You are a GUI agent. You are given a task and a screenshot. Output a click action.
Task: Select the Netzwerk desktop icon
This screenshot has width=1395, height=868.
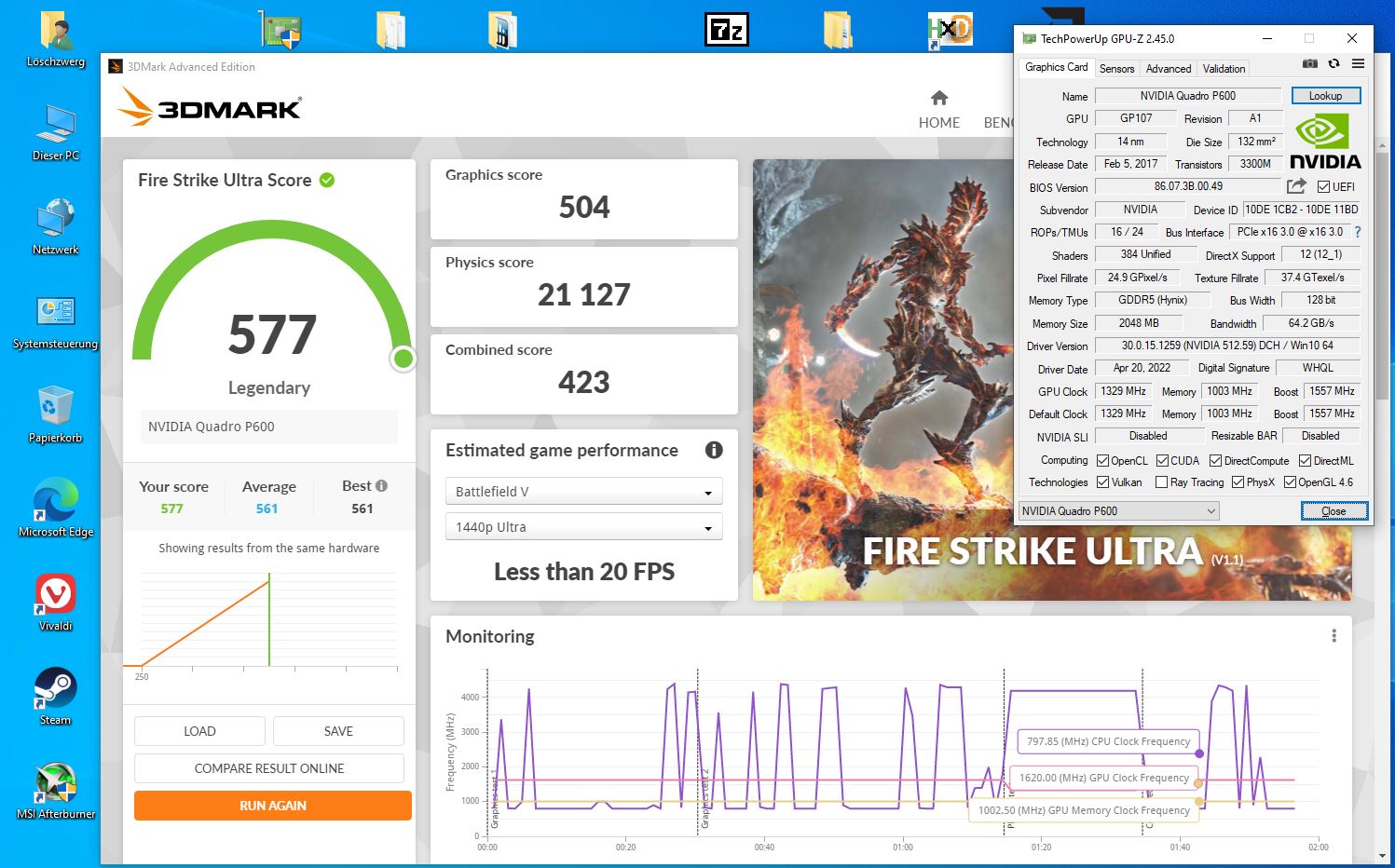[x=56, y=227]
